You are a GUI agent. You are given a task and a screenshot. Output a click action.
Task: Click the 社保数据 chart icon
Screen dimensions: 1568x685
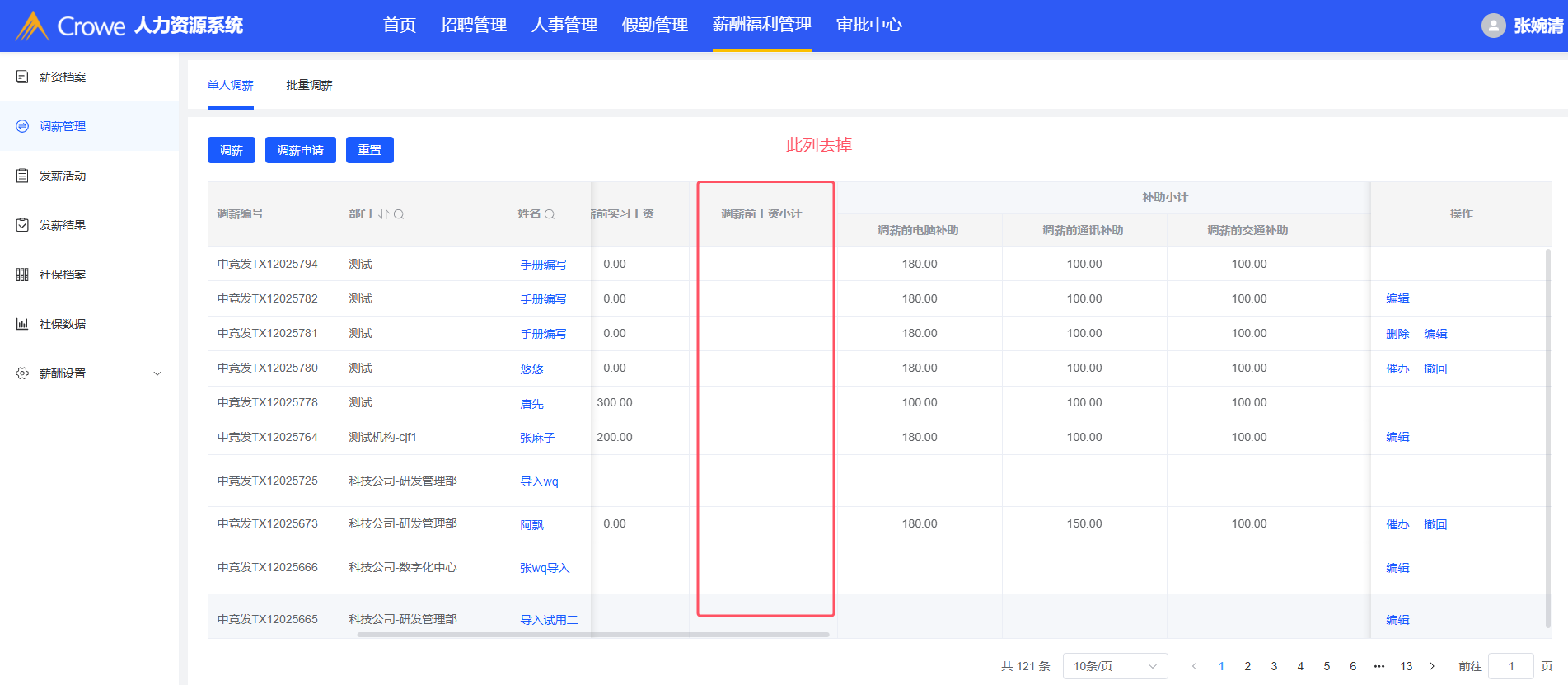click(x=22, y=324)
